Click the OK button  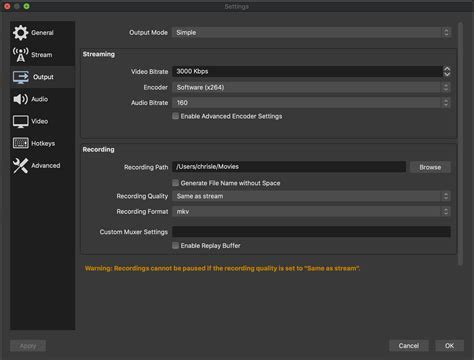449,346
